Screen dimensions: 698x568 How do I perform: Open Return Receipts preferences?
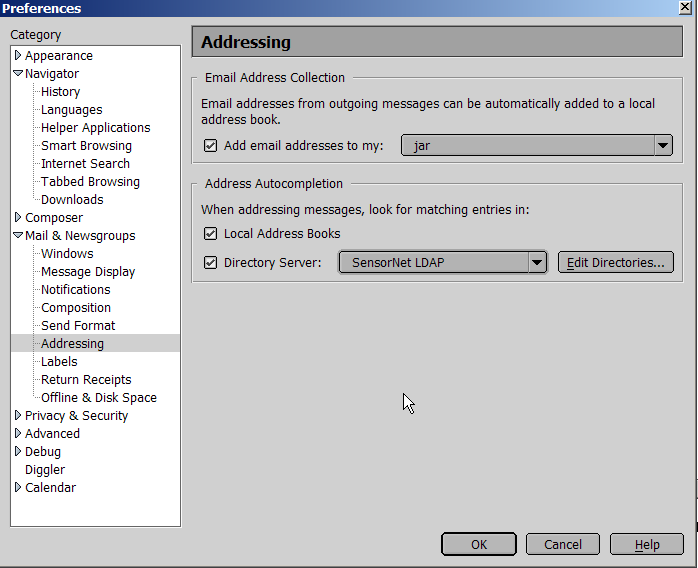(x=86, y=380)
